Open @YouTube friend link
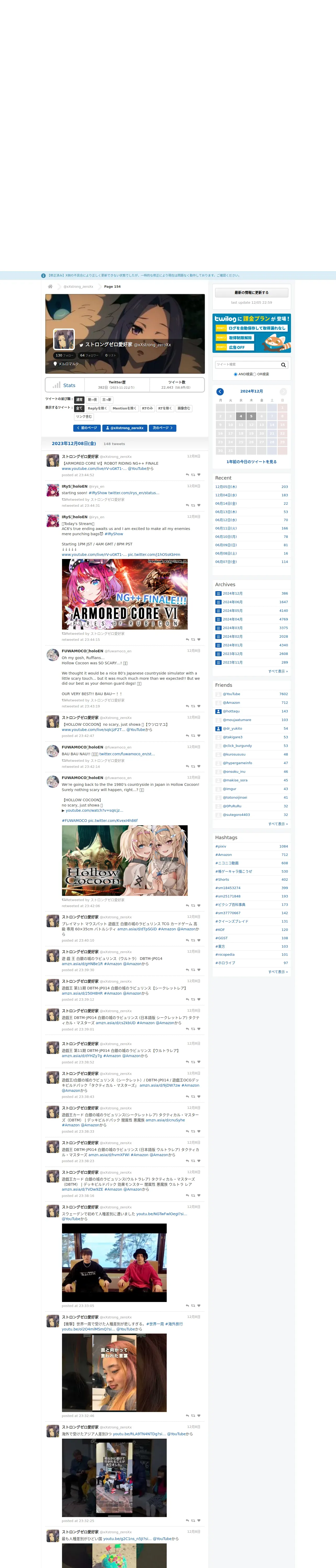 pyautogui.click(x=232, y=694)
